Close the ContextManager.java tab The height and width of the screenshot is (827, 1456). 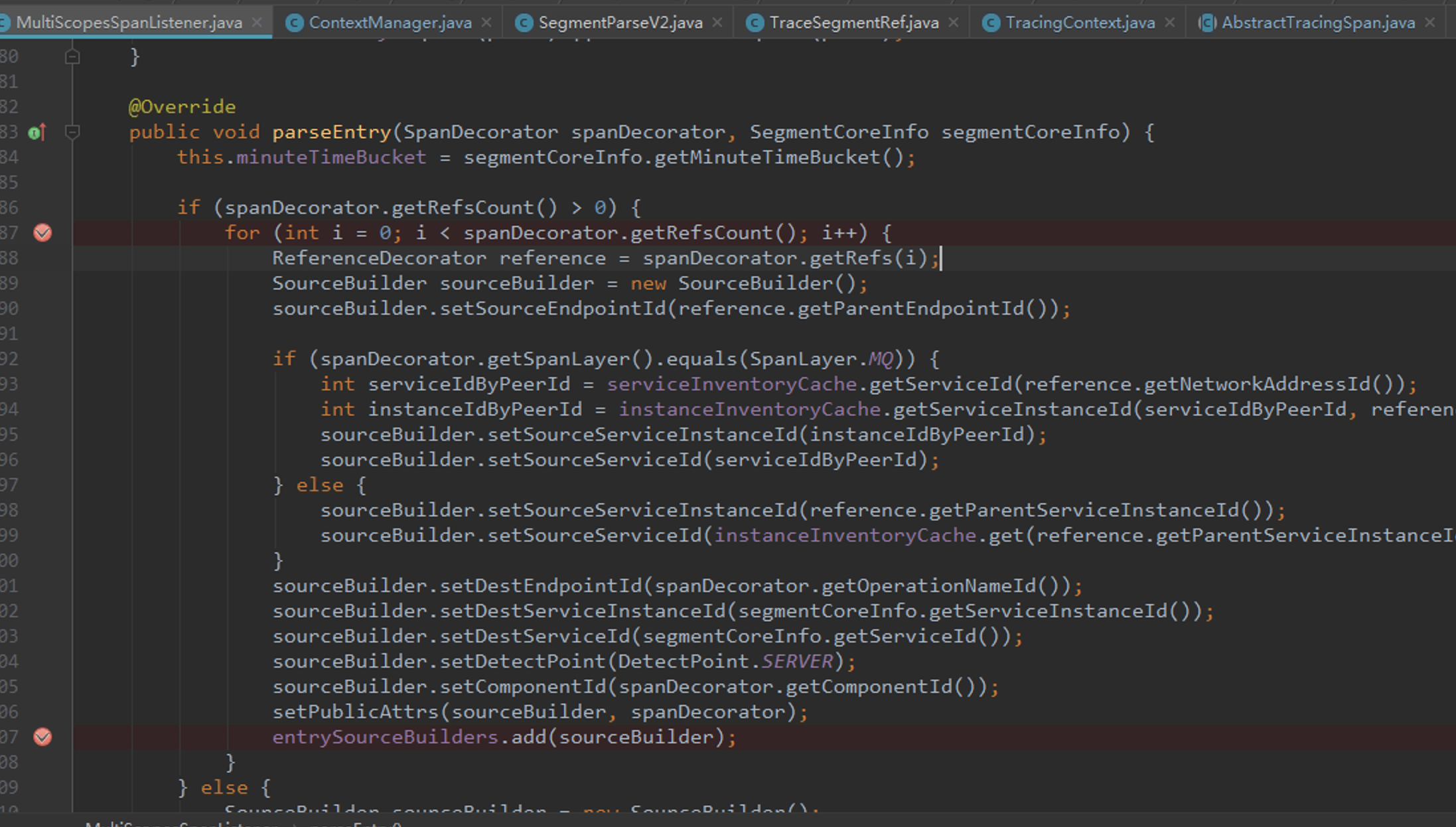486,22
